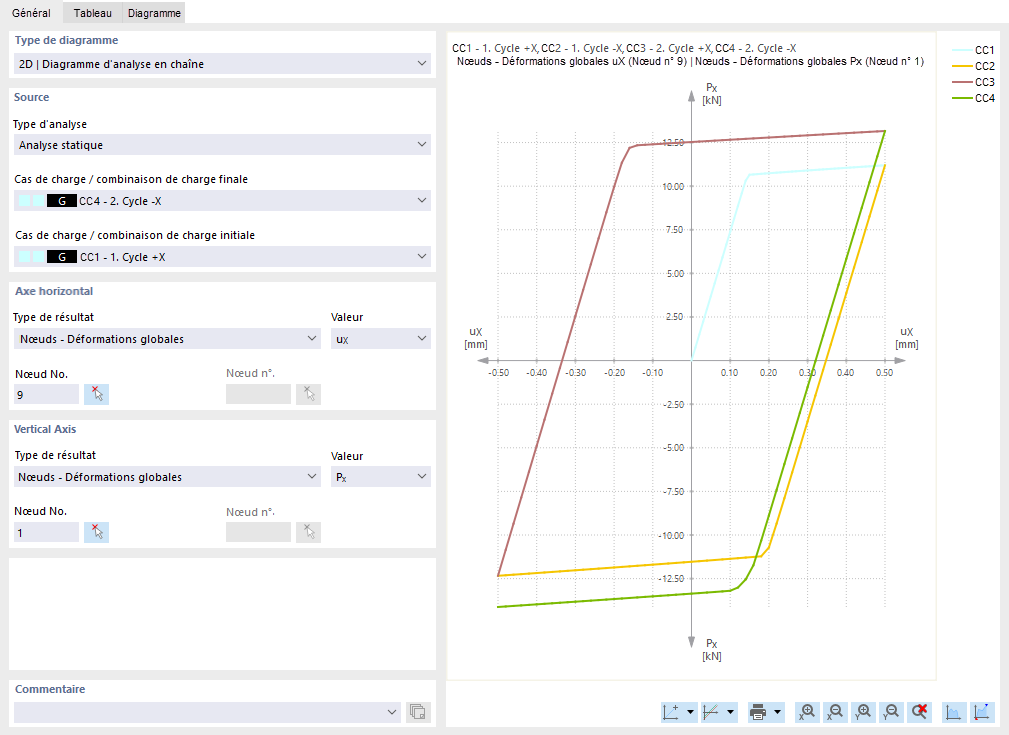Viewport: 1009px width, 735px height.
Task: Toggle the filled area diagram icon
Action: click(x=953, y=712)
